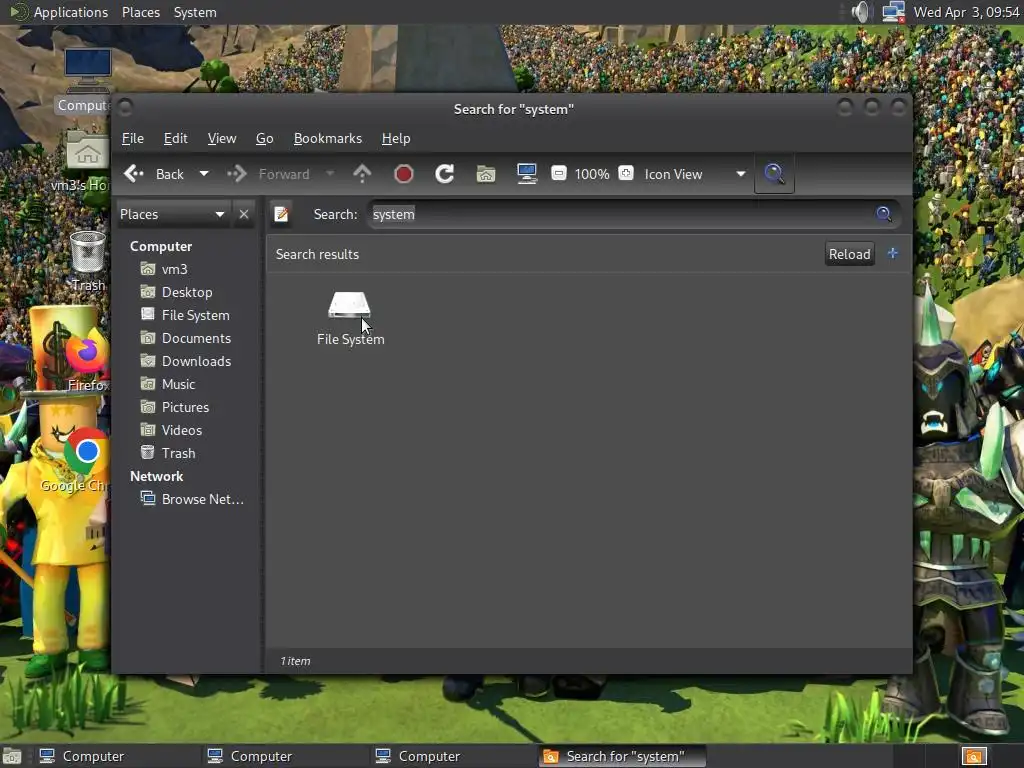Click the Computer section header in sidebar

tap(161, 246)
